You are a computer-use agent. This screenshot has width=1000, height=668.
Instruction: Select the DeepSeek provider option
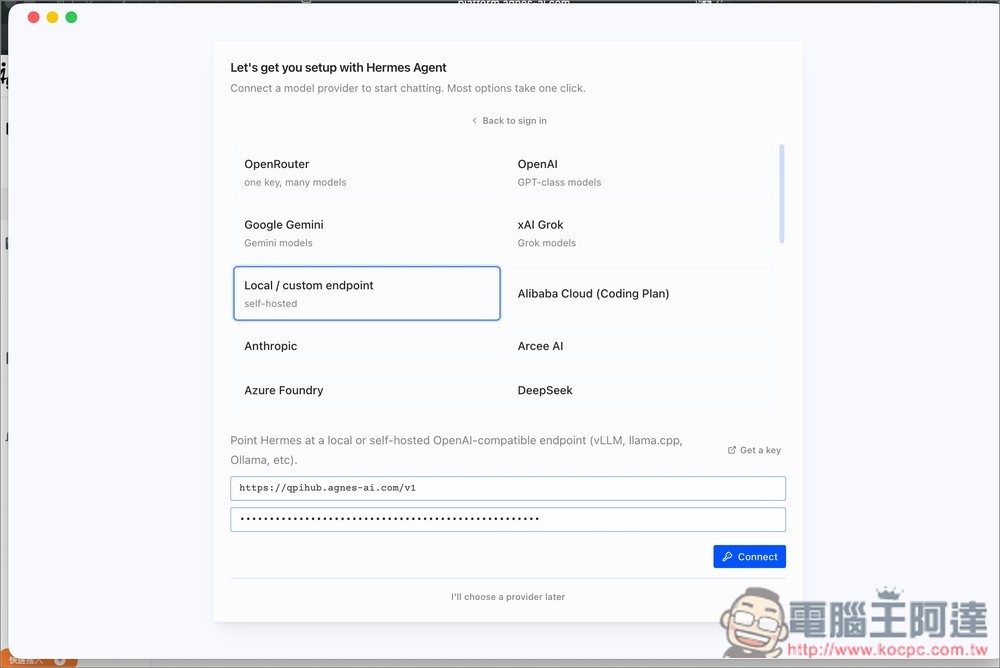click(640, 390)
